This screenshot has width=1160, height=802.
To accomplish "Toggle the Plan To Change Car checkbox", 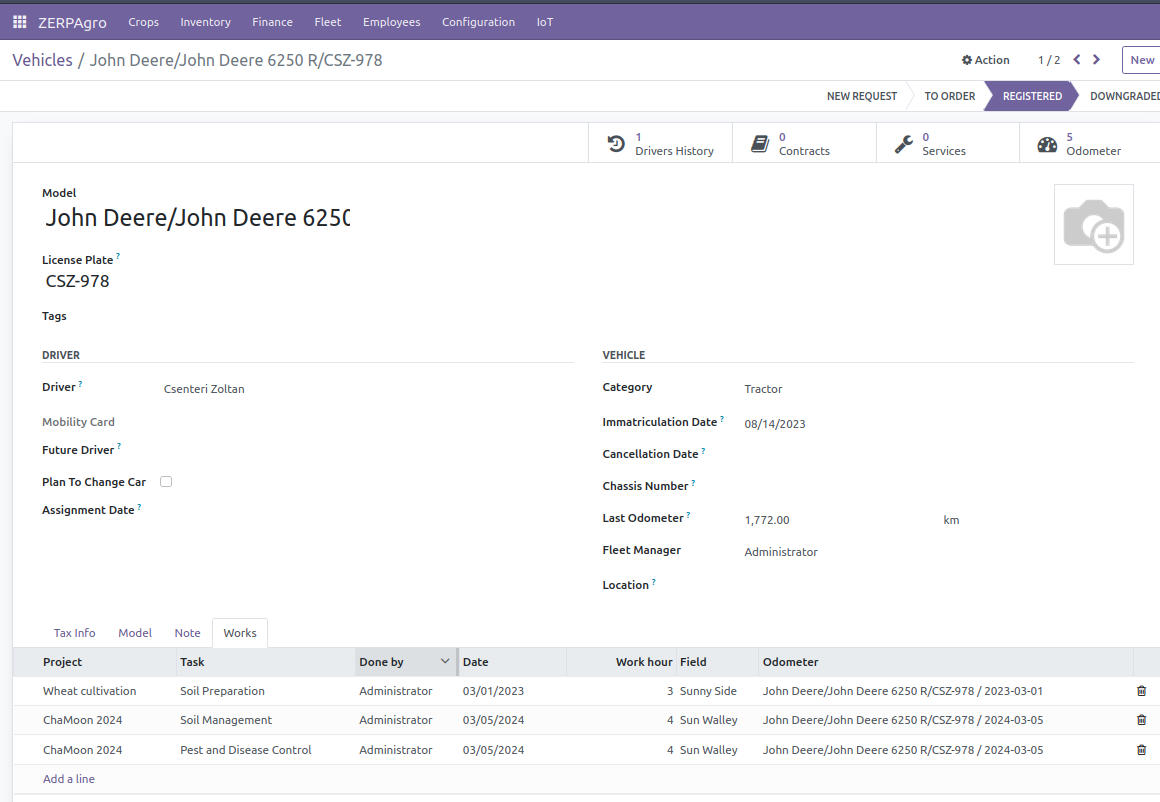I will click(x=166, y=482).
